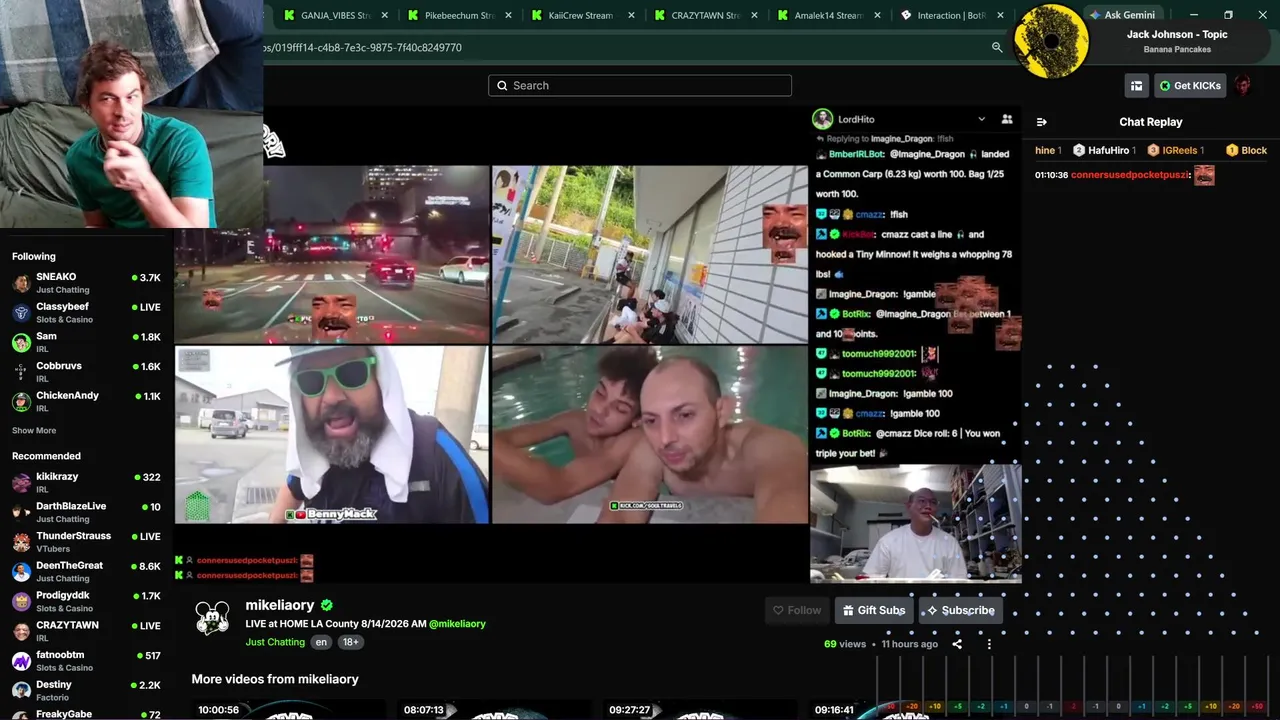Open kikikrazy in Recommended list
Screen dimensions: 1280x720
click(x=87, y=483)
